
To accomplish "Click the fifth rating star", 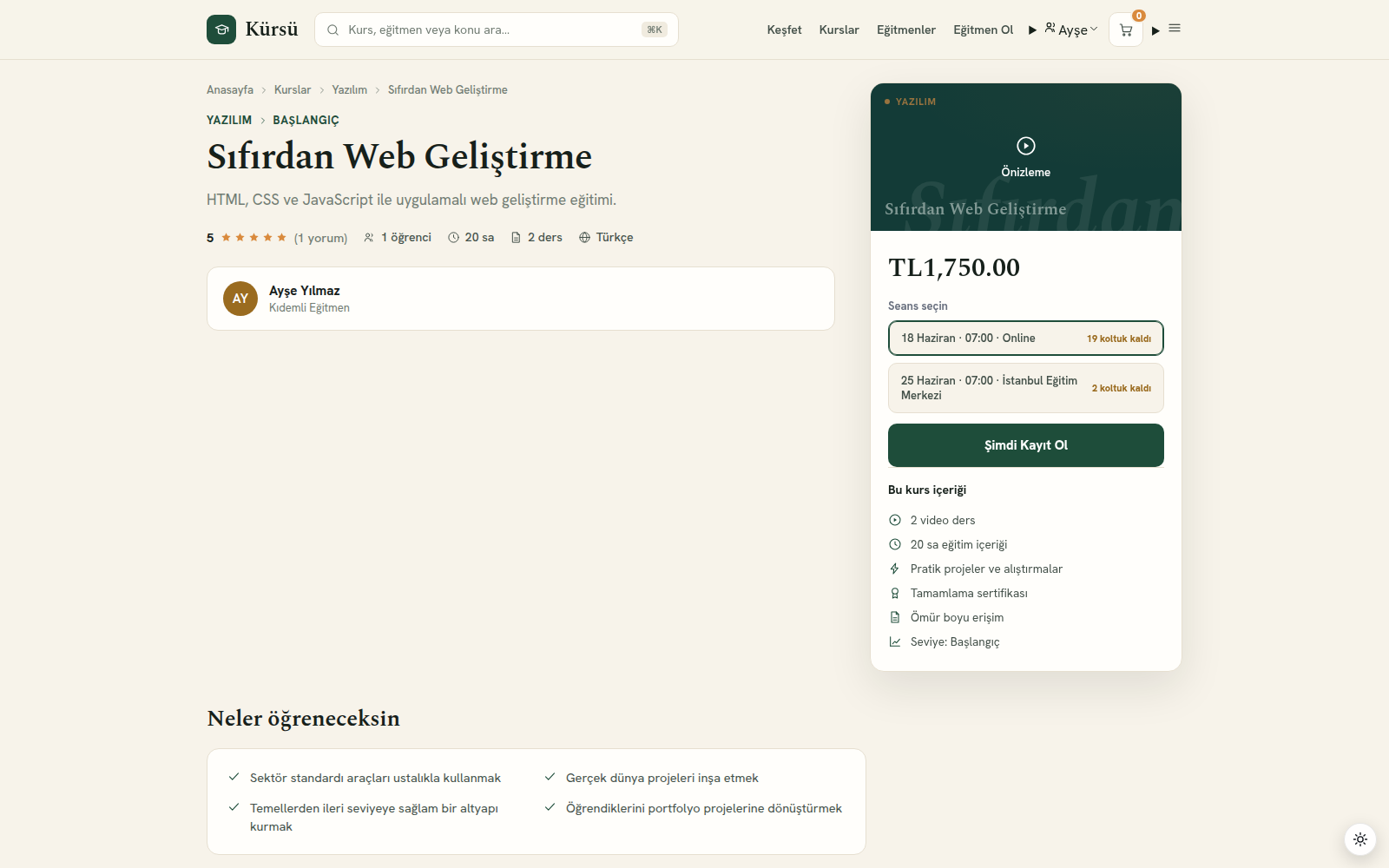I will (281, 238).
